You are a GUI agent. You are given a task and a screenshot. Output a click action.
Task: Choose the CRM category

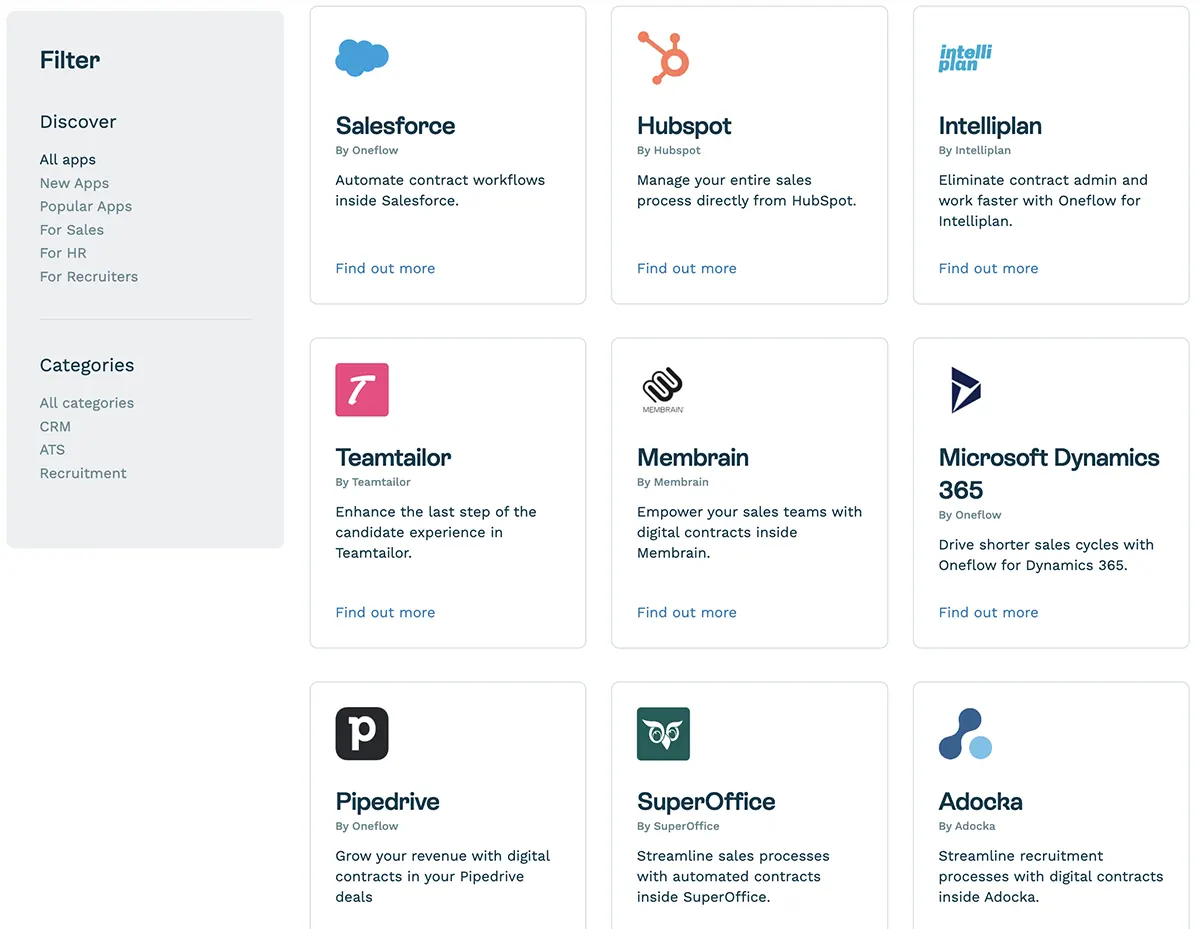click(x=55, y=426)
